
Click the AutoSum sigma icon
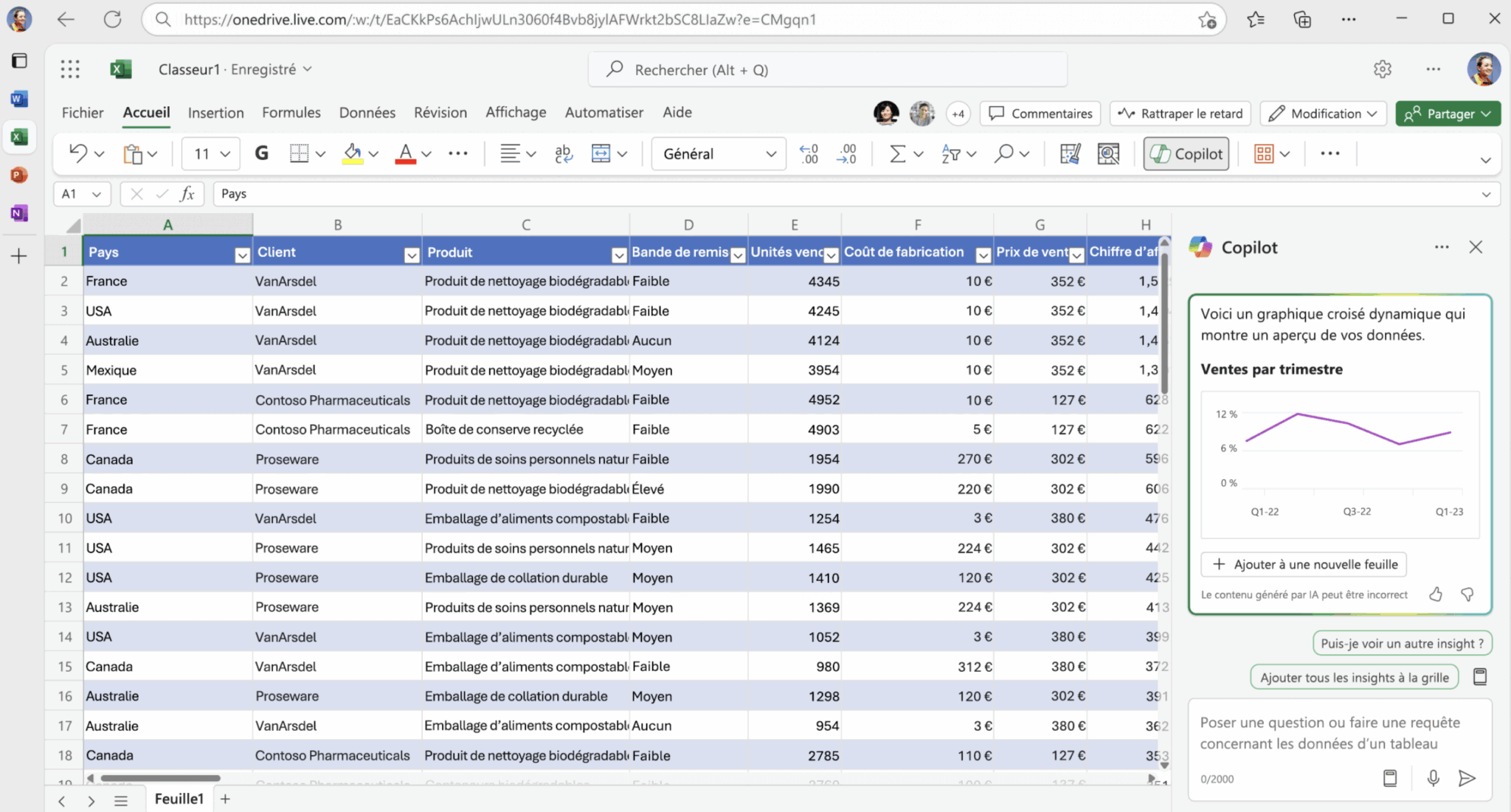pos(897,153)
